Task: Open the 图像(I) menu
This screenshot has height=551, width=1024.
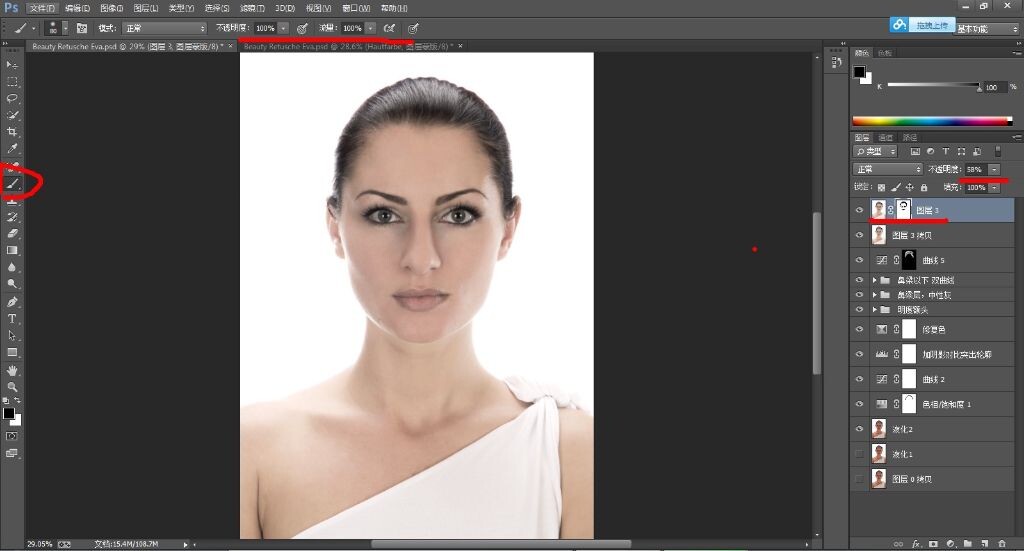Action: pyautogui.click(x=112, y=8)
